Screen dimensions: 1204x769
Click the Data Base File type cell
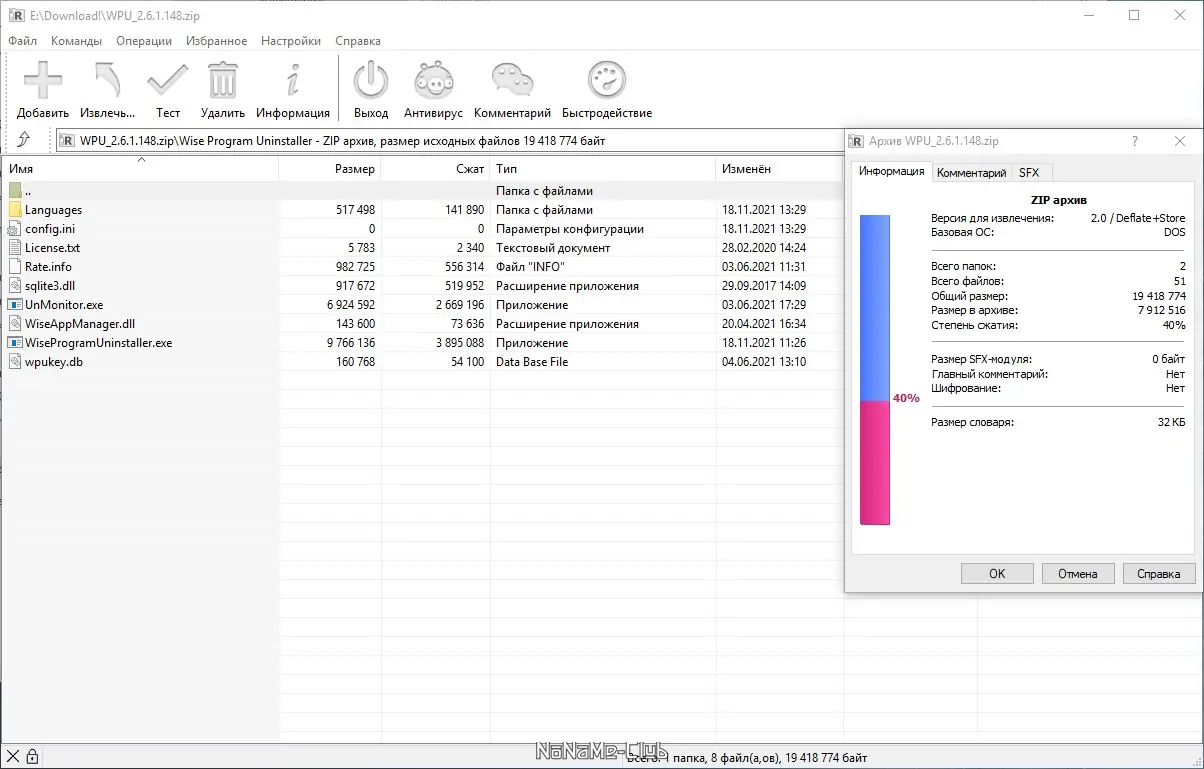click(532, 362)
